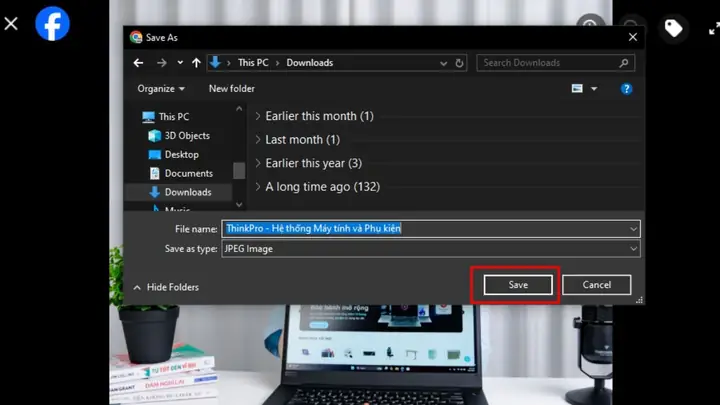Collapse the pane with Hide Folders
The height and width of the screenshot is (405, 720).
166,287
